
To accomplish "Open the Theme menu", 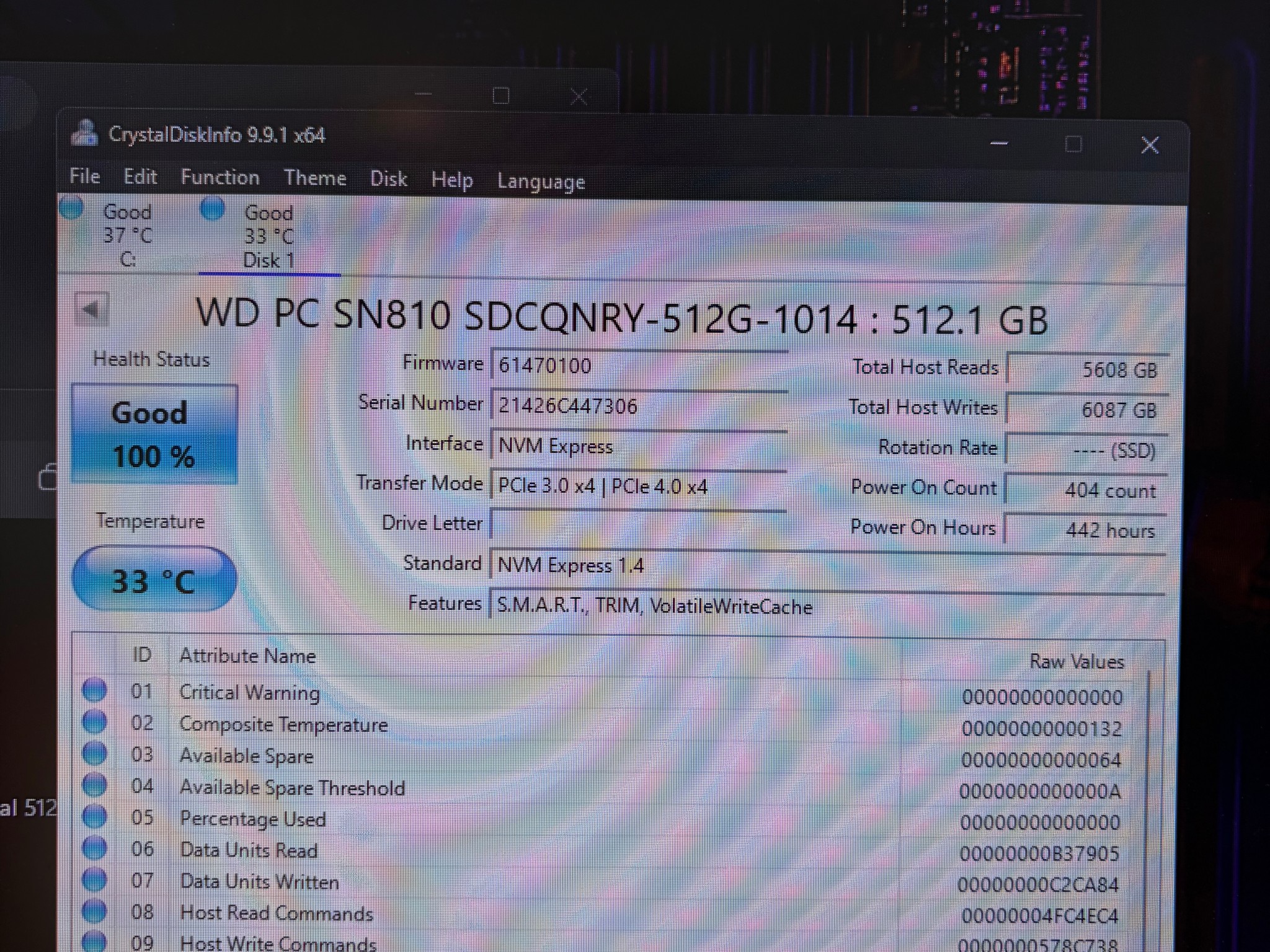I will (x=315, y=178).
